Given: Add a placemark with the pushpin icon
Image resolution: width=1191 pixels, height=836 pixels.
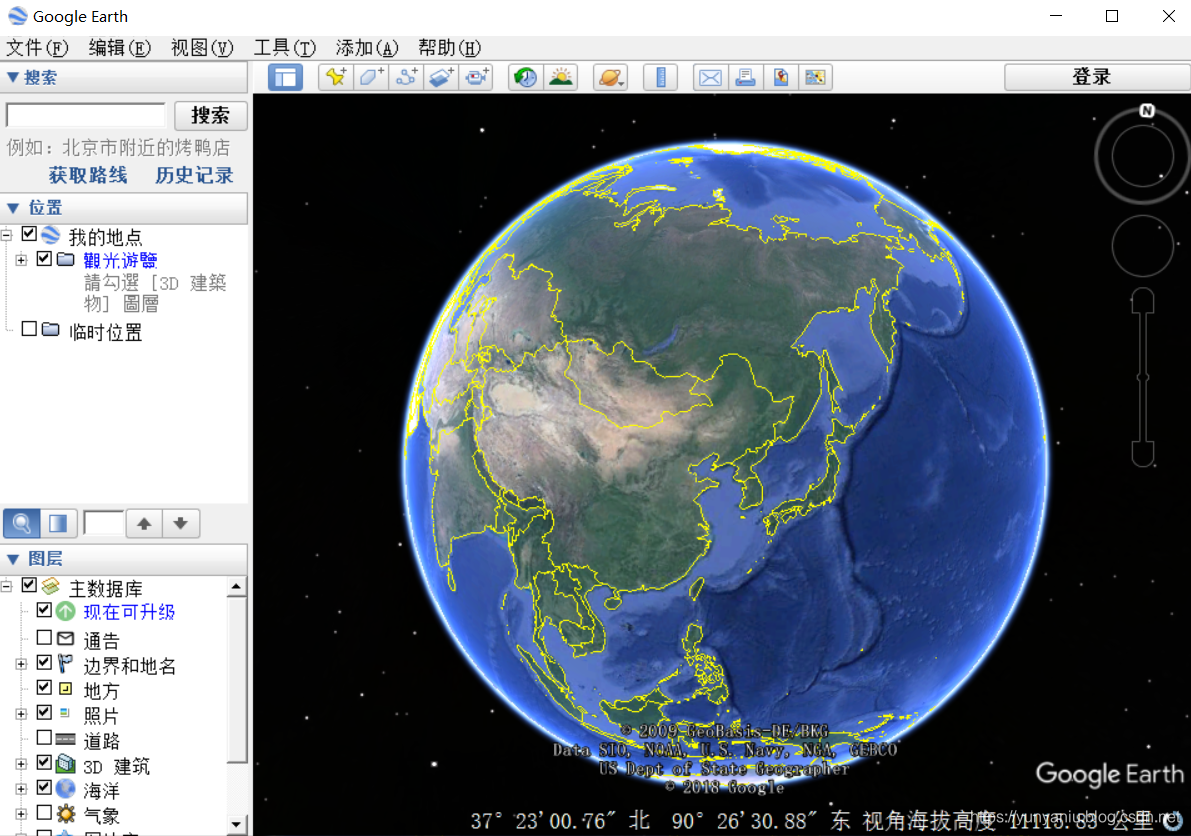Looking at the screenshot, I should (x=336, y=77).
